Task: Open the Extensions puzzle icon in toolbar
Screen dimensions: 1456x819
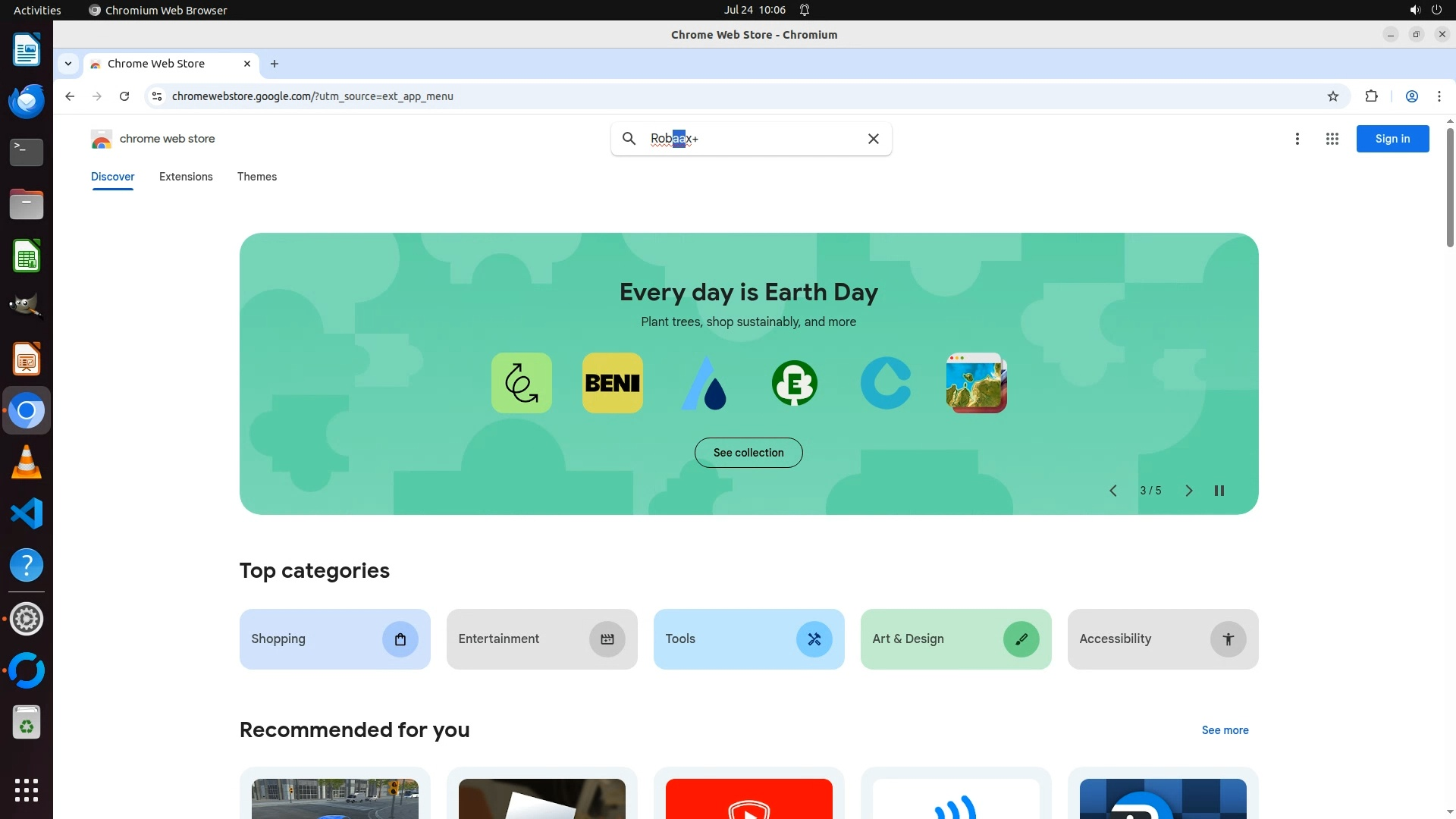Action: click(1371, 96)
